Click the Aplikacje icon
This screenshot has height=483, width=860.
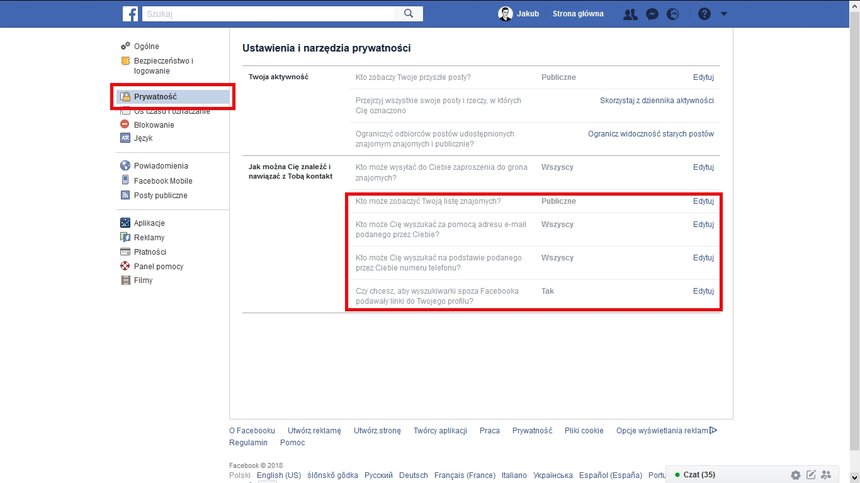(125, 223)
